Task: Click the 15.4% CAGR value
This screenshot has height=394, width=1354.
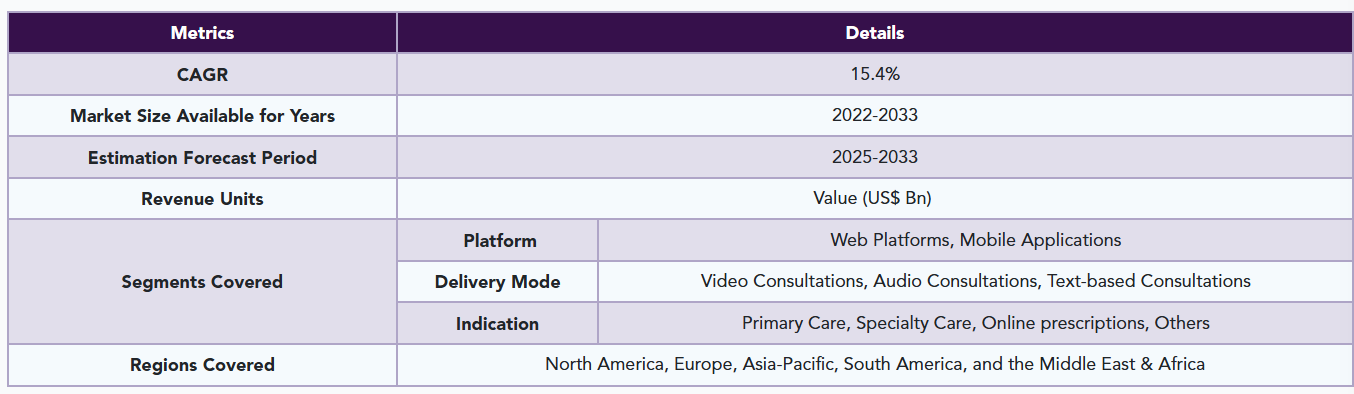Action: (875, 74)
